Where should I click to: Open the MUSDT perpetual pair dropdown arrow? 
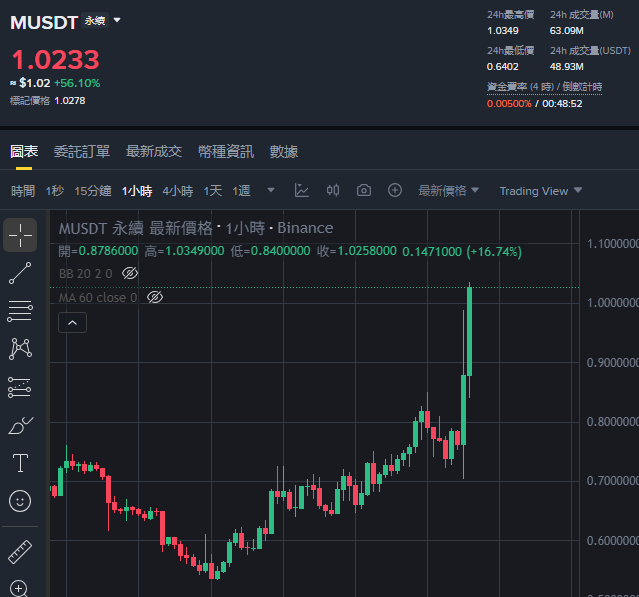click(x=117, y=20)
